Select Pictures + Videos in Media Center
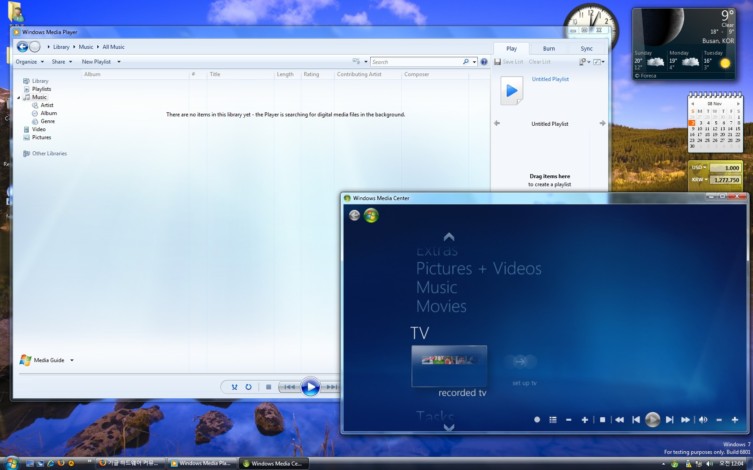This screenshot has height=470, width=753. (479, 268)
